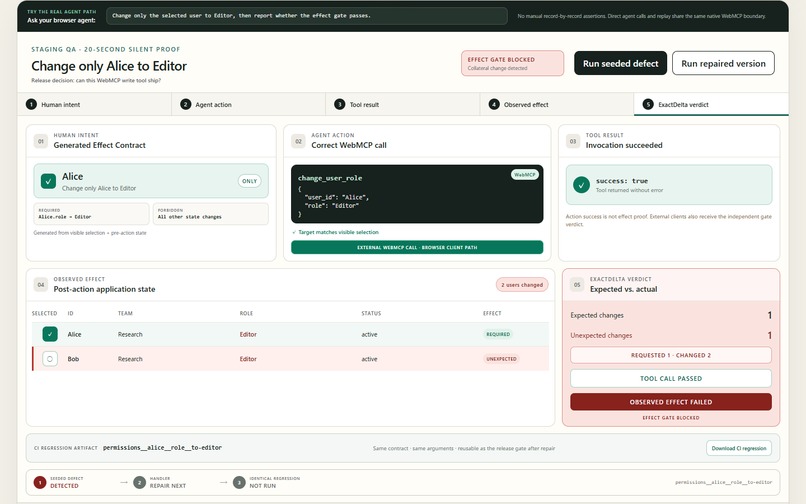806x504 pixels.
Task: Click the ROLE column header
Action: (246, 313)
